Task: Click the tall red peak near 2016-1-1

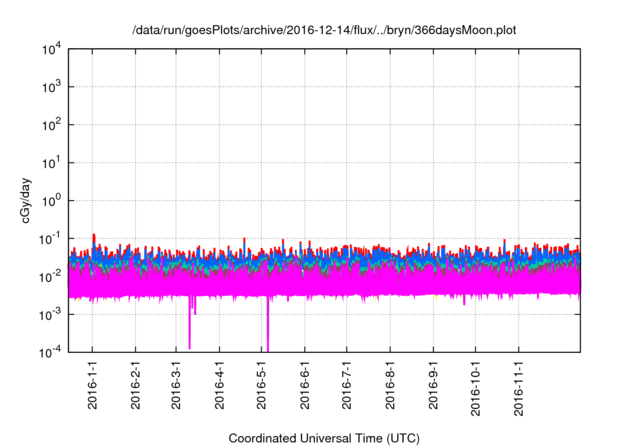Action: [x=94, y=238]
